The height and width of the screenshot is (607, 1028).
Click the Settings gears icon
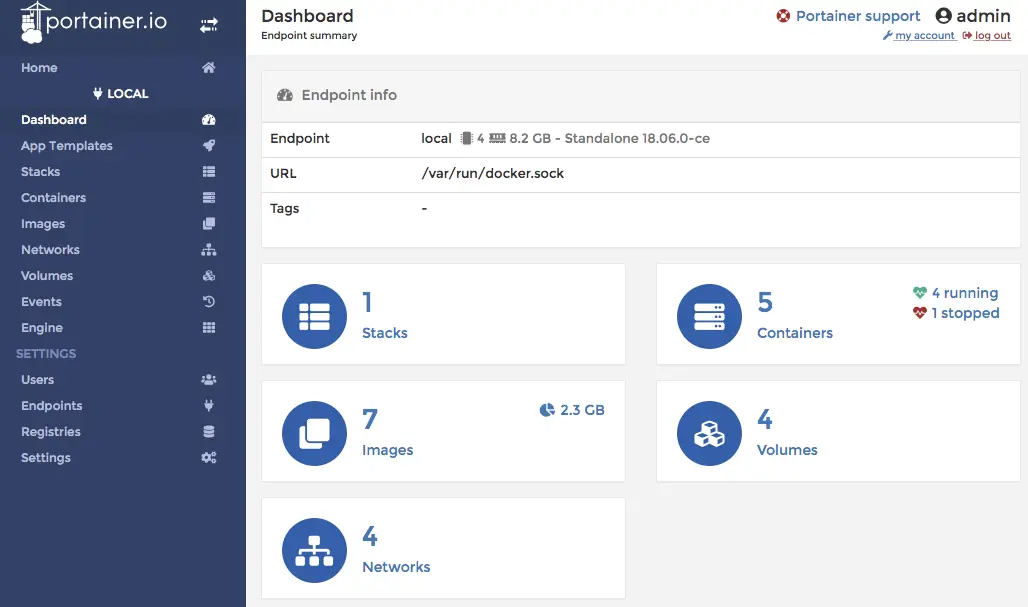pyautogui.click(x=208, y=458)
